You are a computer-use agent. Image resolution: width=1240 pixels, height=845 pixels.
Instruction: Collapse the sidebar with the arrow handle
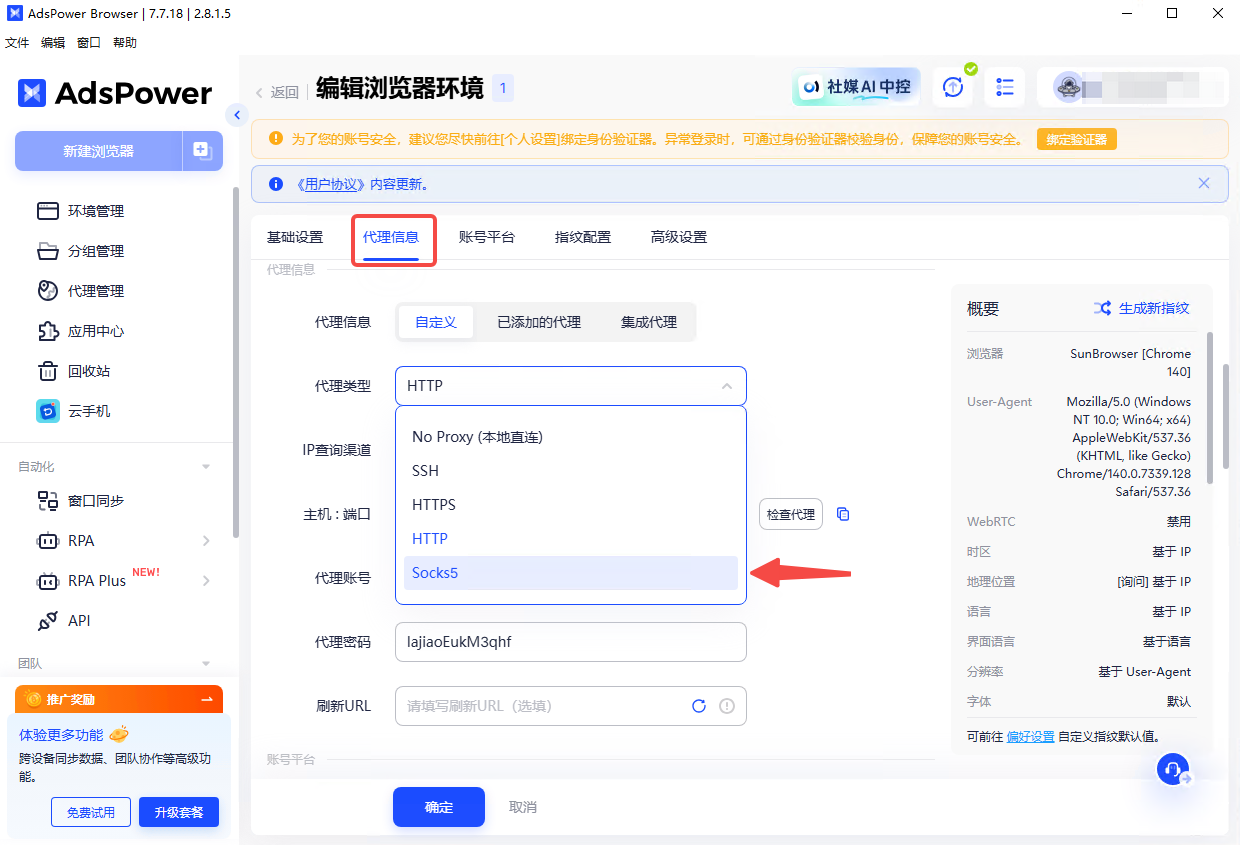point(237,115)
